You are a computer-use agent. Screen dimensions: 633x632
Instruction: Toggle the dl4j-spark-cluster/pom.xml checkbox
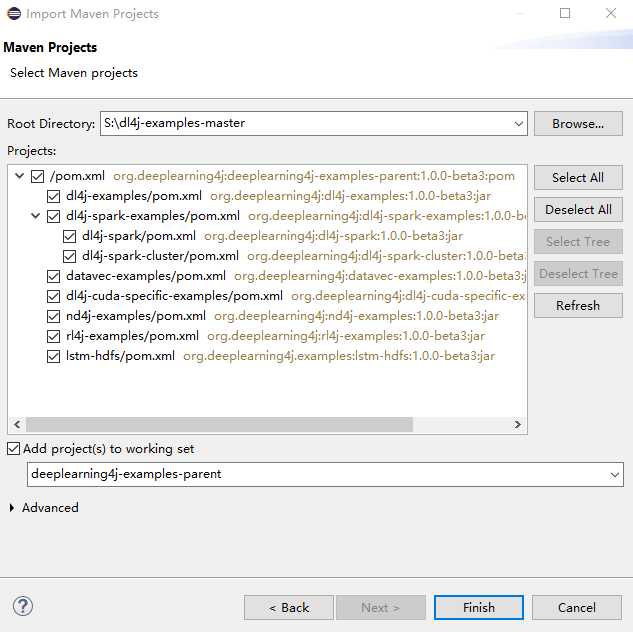coord(69,256)
